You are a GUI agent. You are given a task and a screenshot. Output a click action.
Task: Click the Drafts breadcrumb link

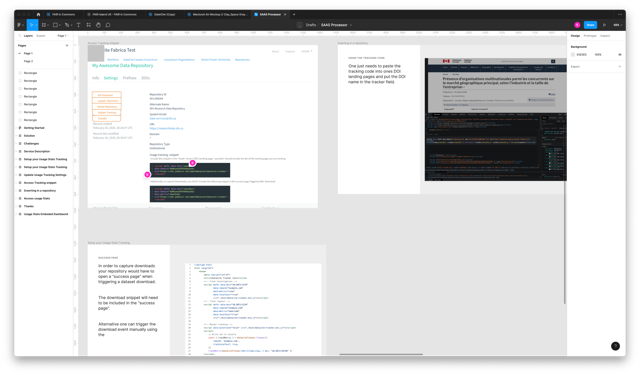[311, 25]
